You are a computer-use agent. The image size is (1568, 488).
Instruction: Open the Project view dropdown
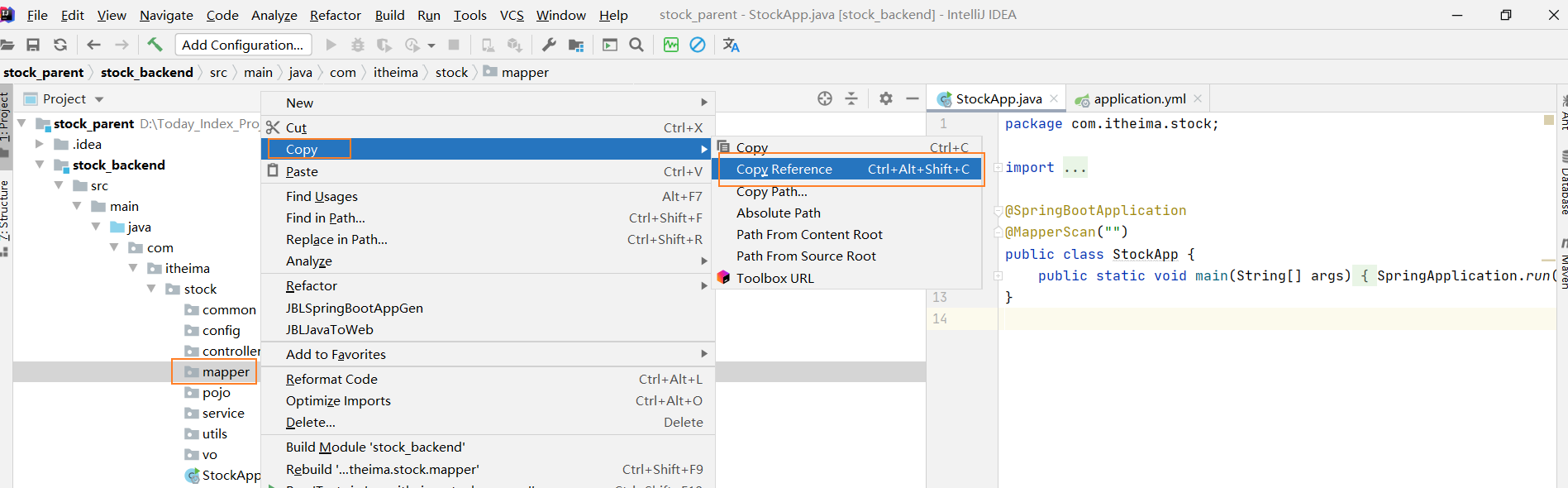tap(99, 99)
